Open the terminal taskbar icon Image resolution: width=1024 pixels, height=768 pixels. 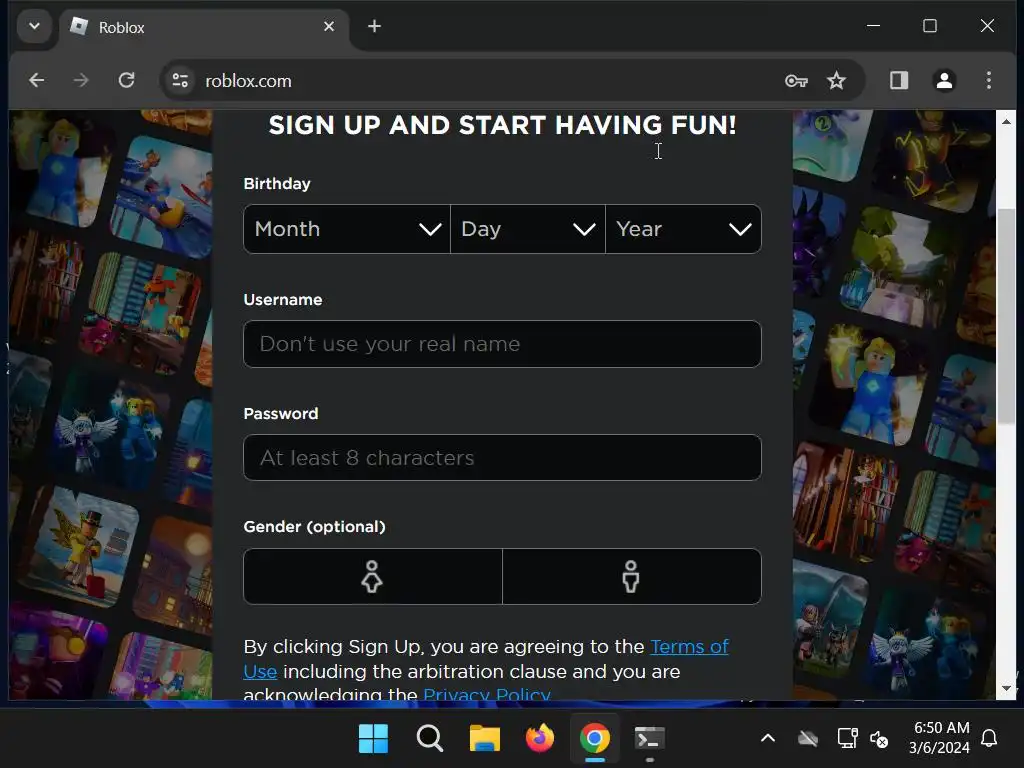(650, 739)
